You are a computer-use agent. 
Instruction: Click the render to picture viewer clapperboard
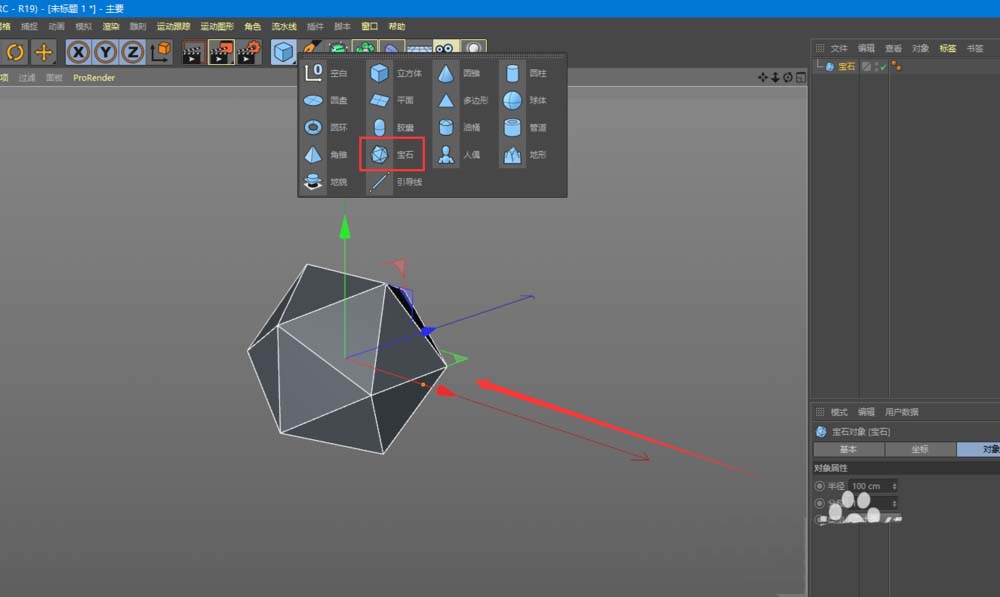click(221, 52)
